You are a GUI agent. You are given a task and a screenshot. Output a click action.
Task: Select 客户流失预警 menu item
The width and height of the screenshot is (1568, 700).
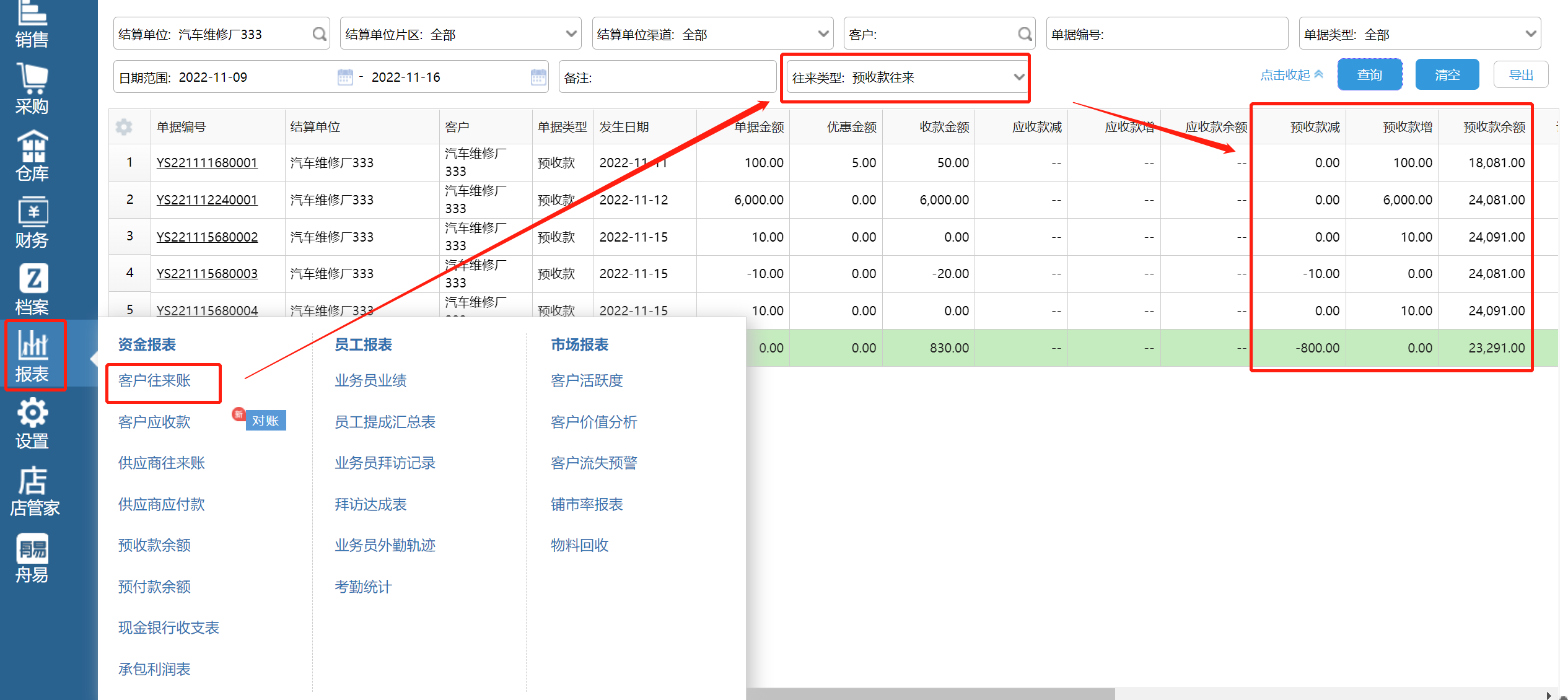tap(593, 463)
